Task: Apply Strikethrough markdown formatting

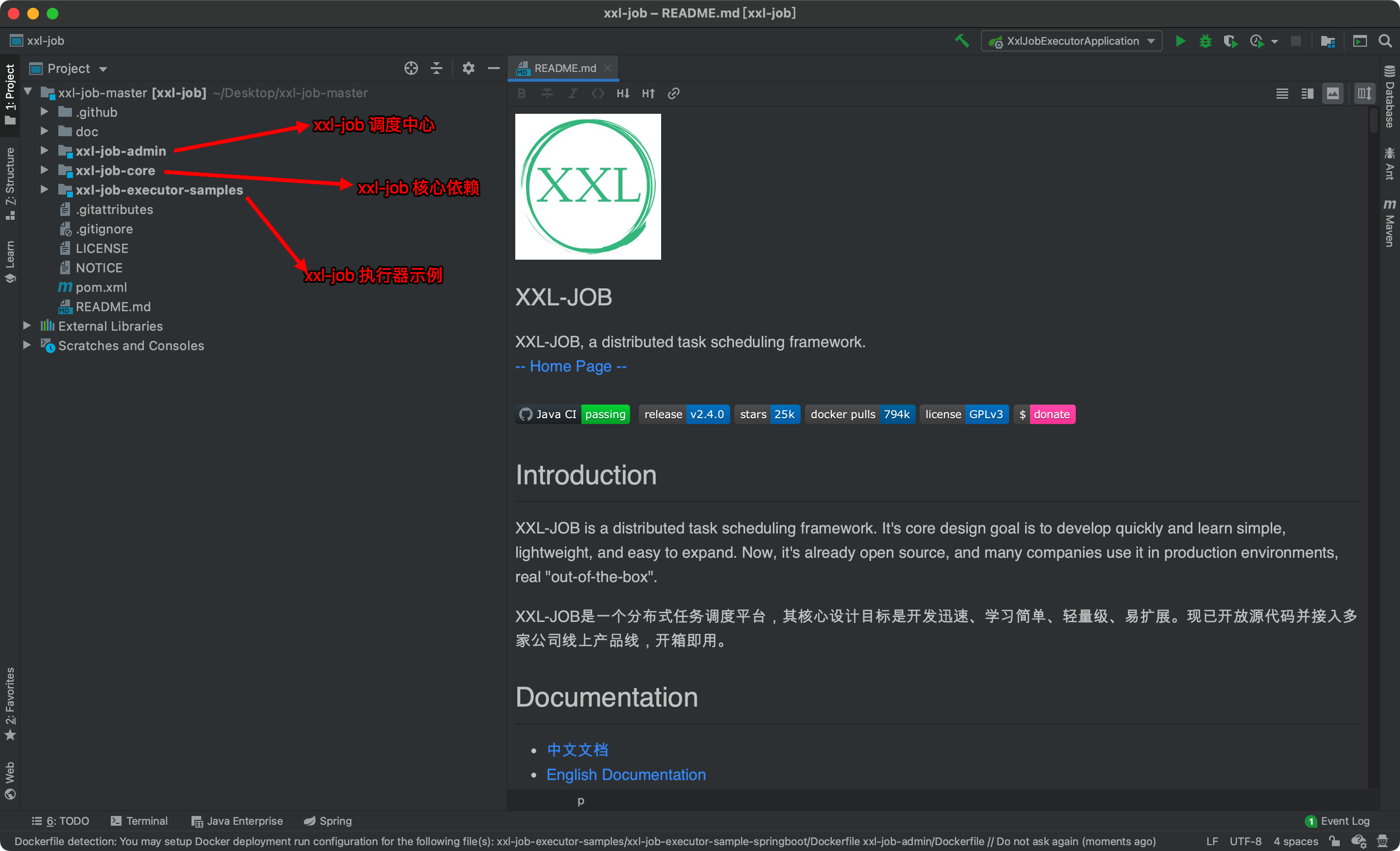Action: (x=547, y=93)
